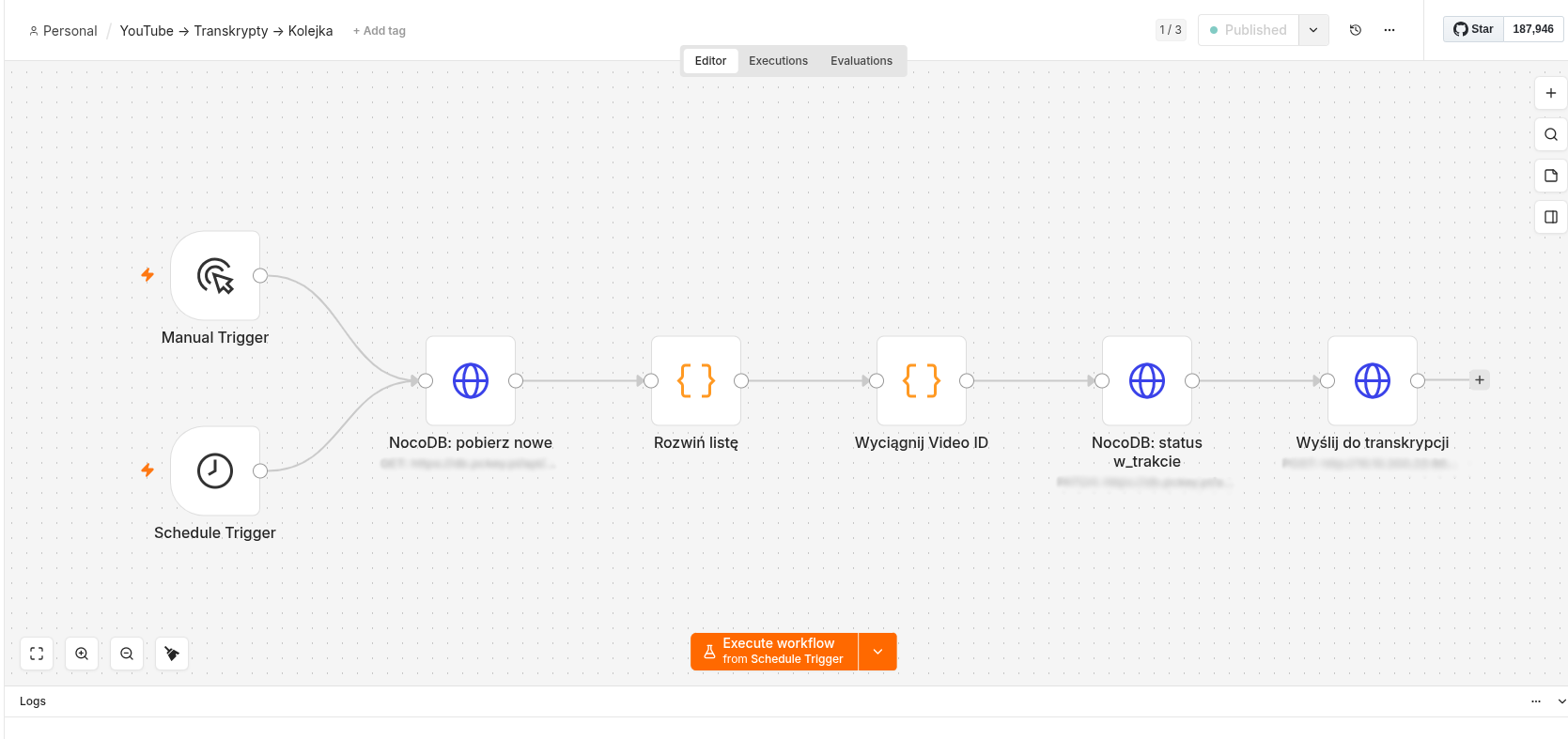Zoom out of the canvas

[x=127, y=654]
